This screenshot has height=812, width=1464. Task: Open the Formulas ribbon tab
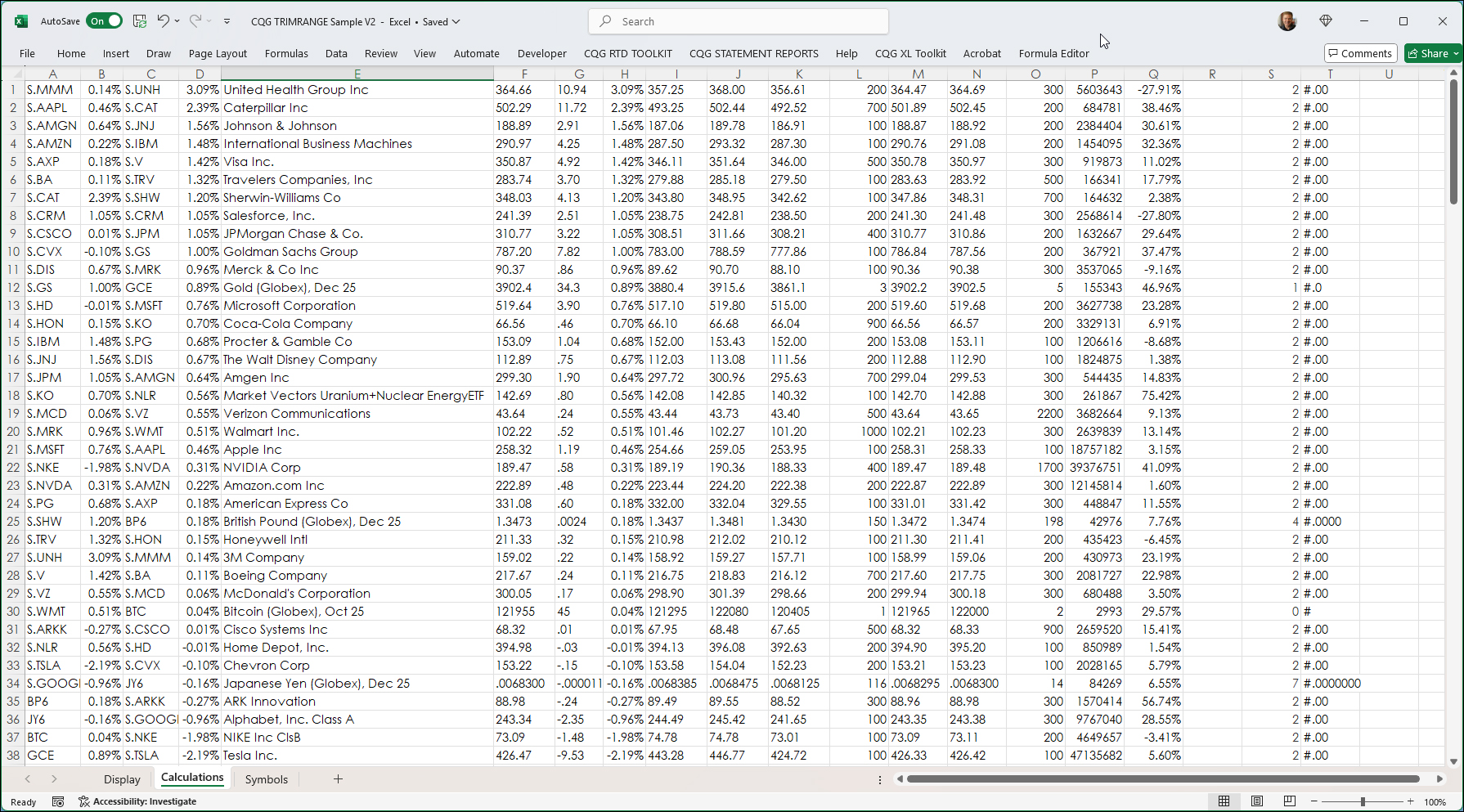click(286, 53)
